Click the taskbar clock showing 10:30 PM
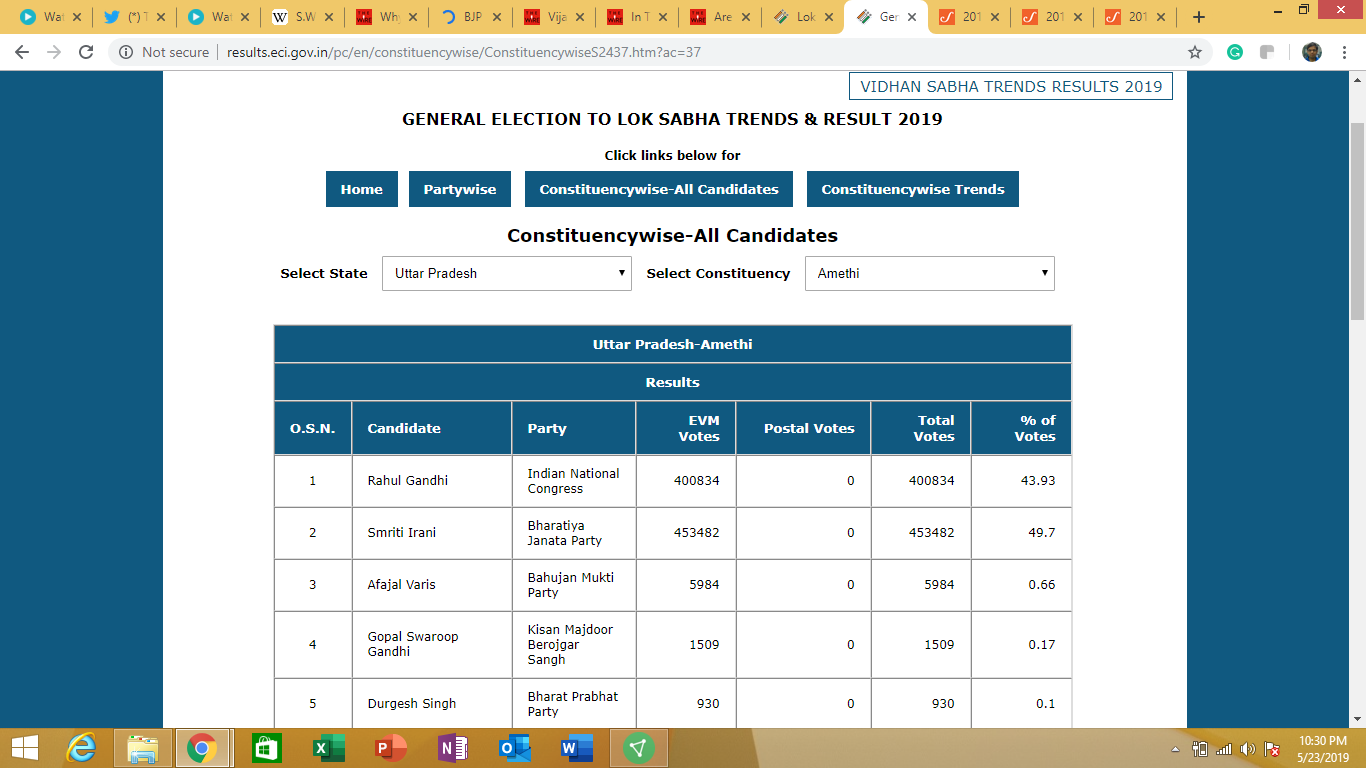The width and height of the screenshot is (1366, 768). (x=1325, y=748)
